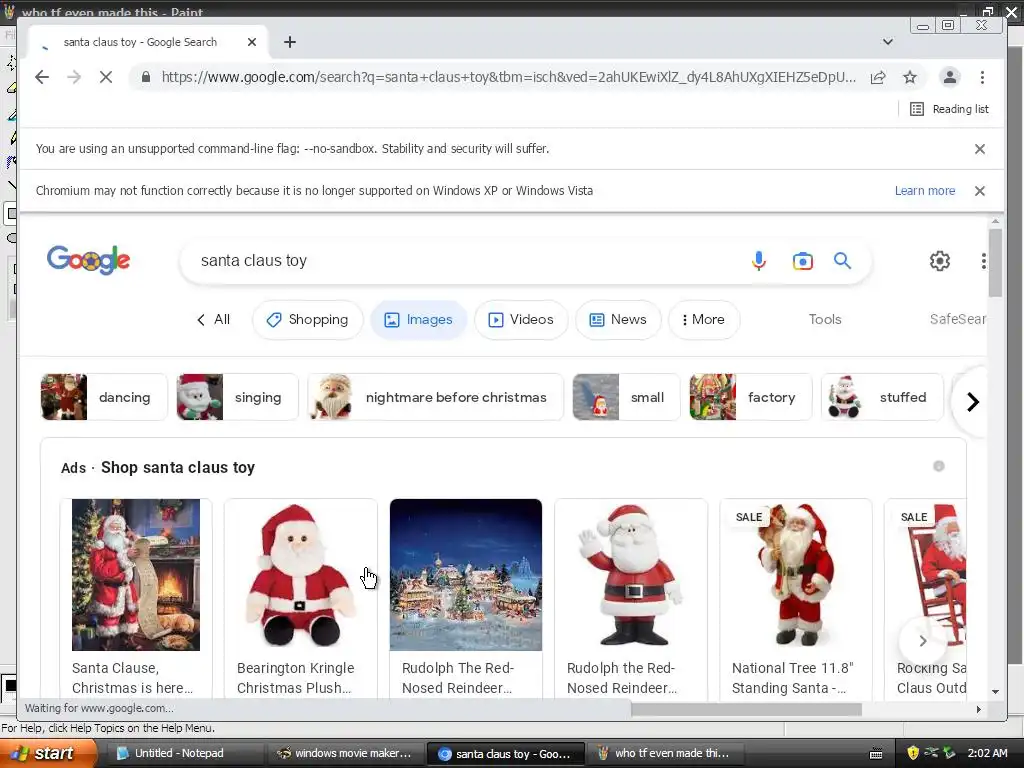Select the Images tab

419,319
